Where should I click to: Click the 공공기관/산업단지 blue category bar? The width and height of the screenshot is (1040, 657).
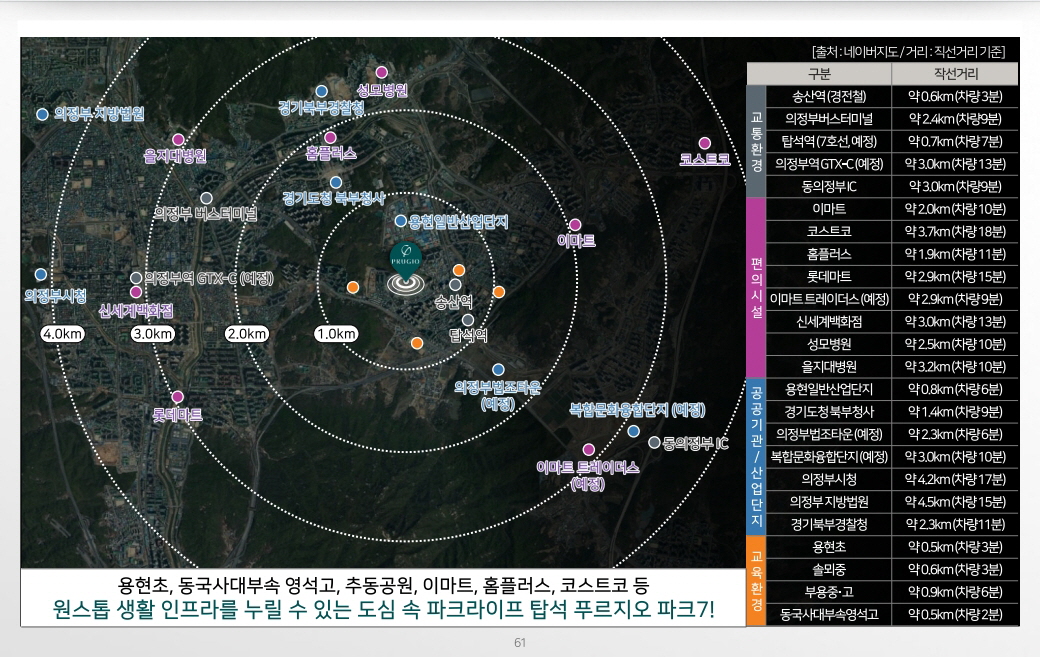pos(756,456)
